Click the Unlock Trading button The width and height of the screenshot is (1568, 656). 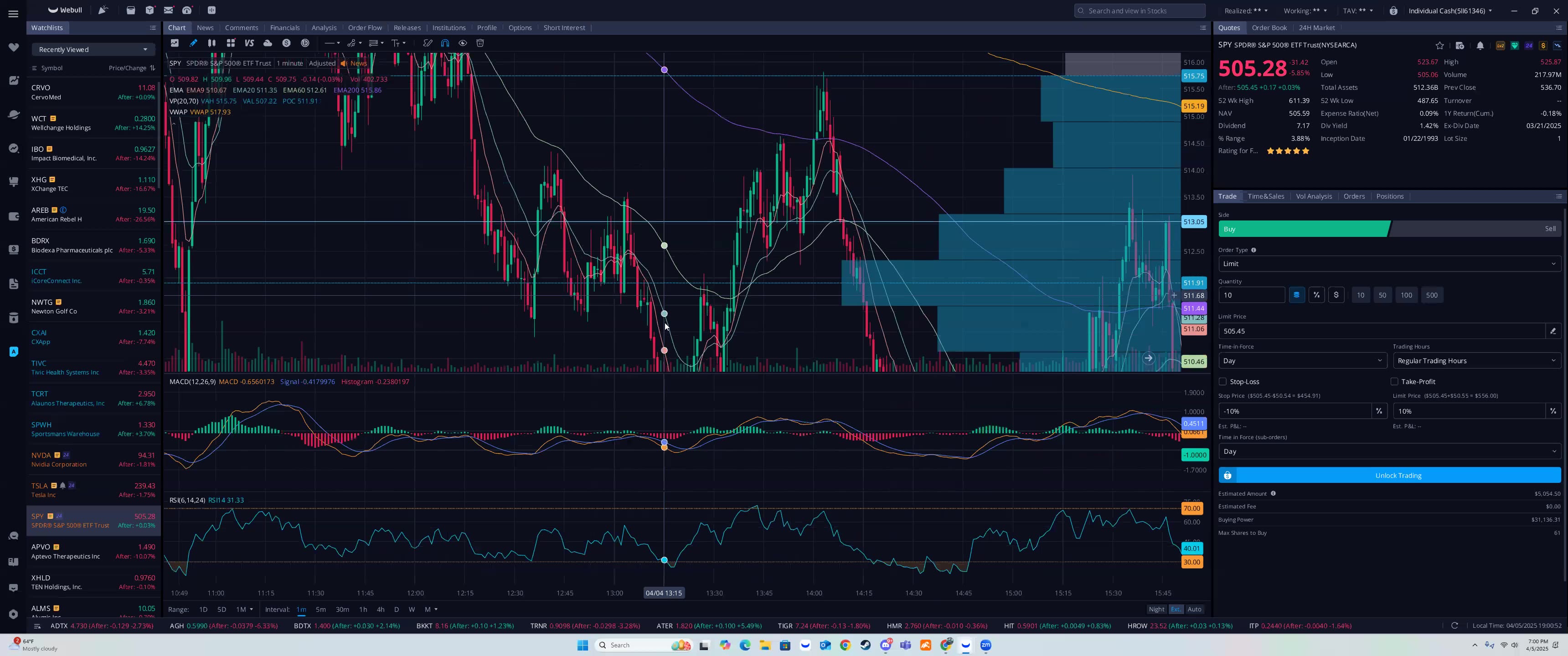tap(1398, 475)
